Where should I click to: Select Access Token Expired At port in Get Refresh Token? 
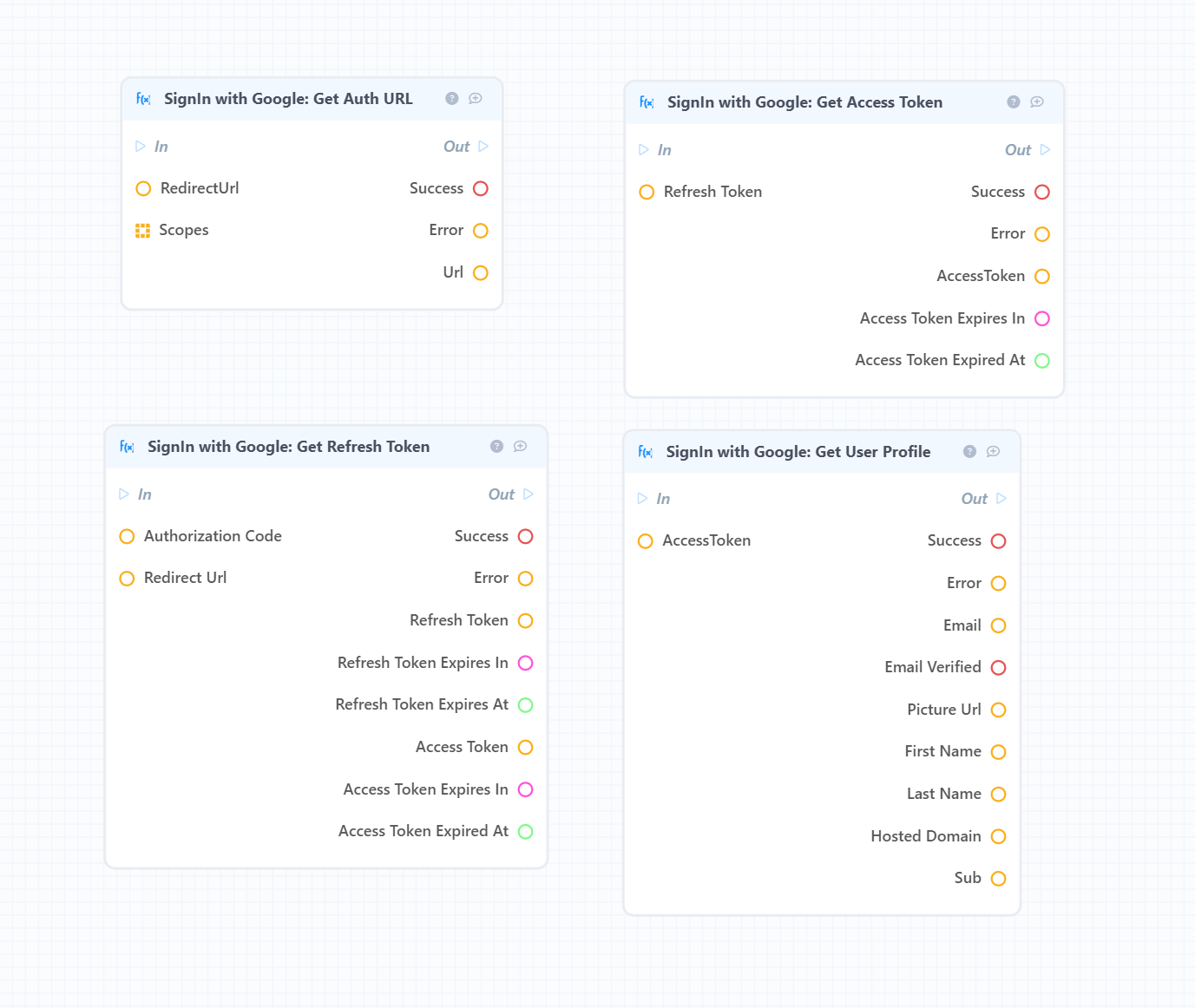(525, 832)
